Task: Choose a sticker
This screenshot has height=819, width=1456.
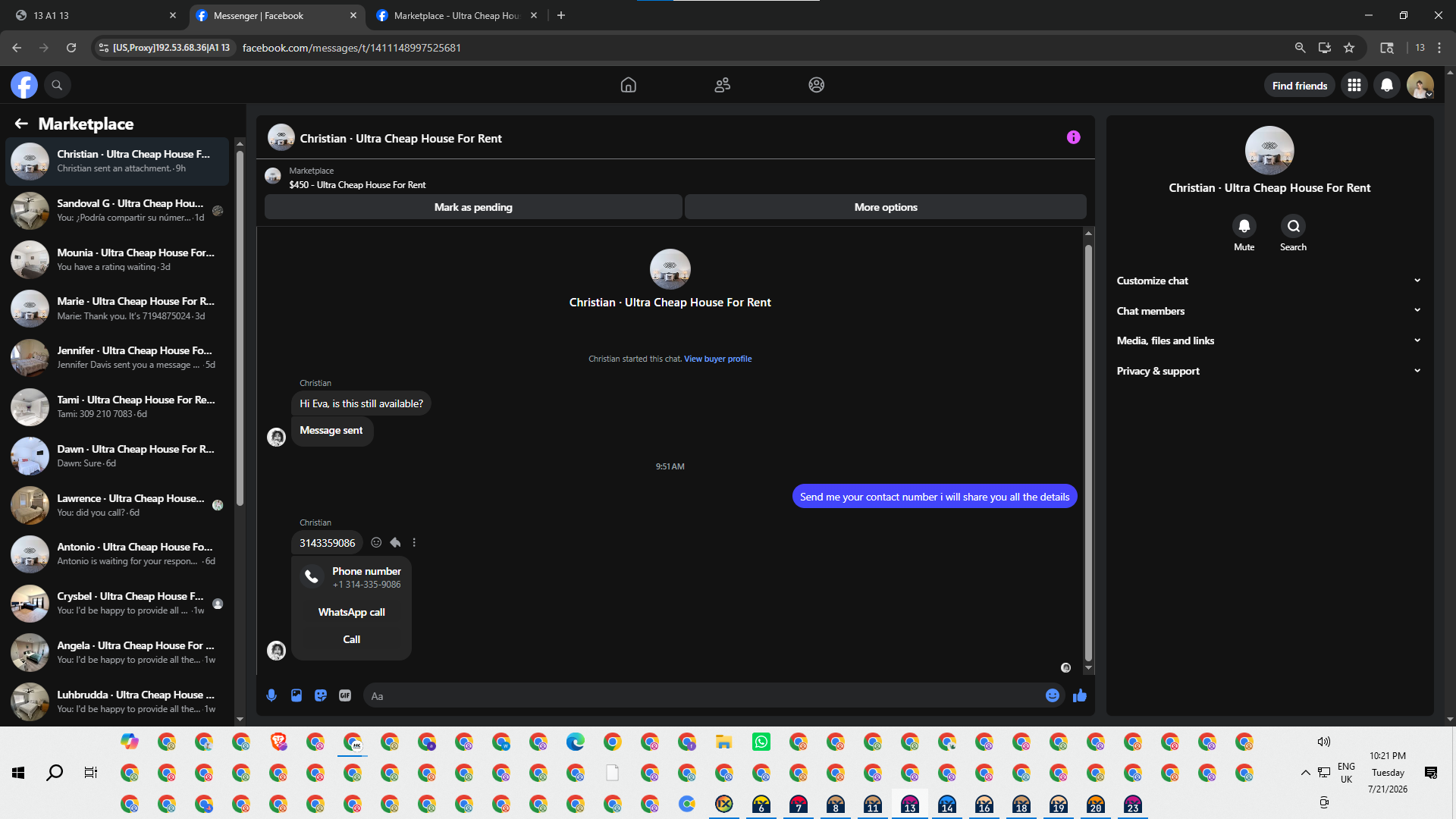Action: 321,695
